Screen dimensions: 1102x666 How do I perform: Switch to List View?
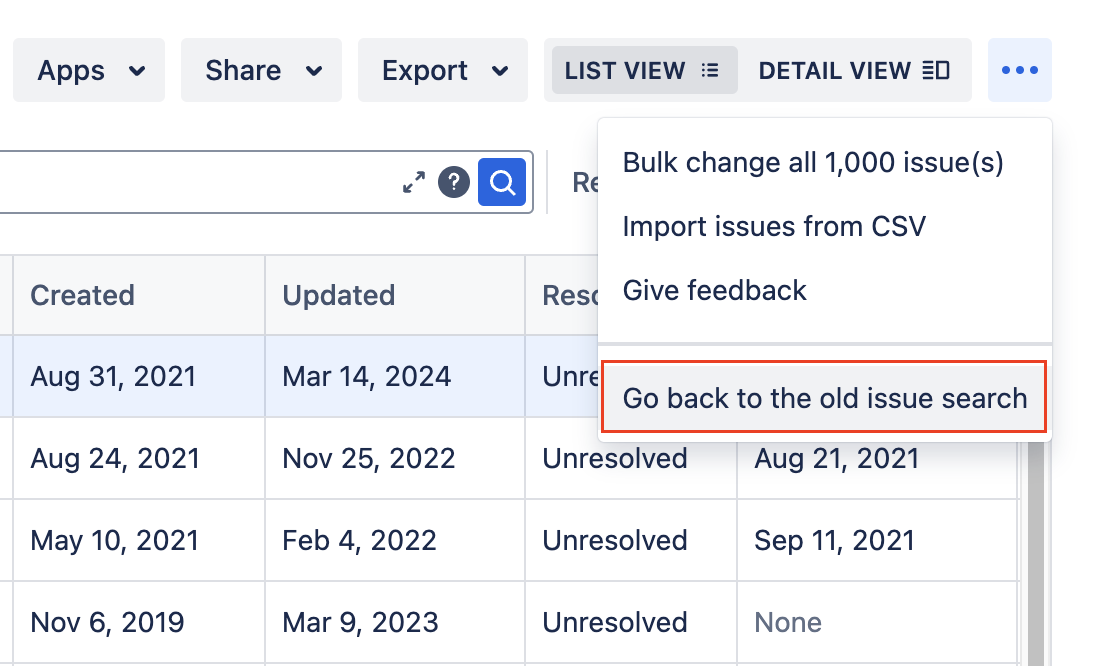click(x=641, y=70)
